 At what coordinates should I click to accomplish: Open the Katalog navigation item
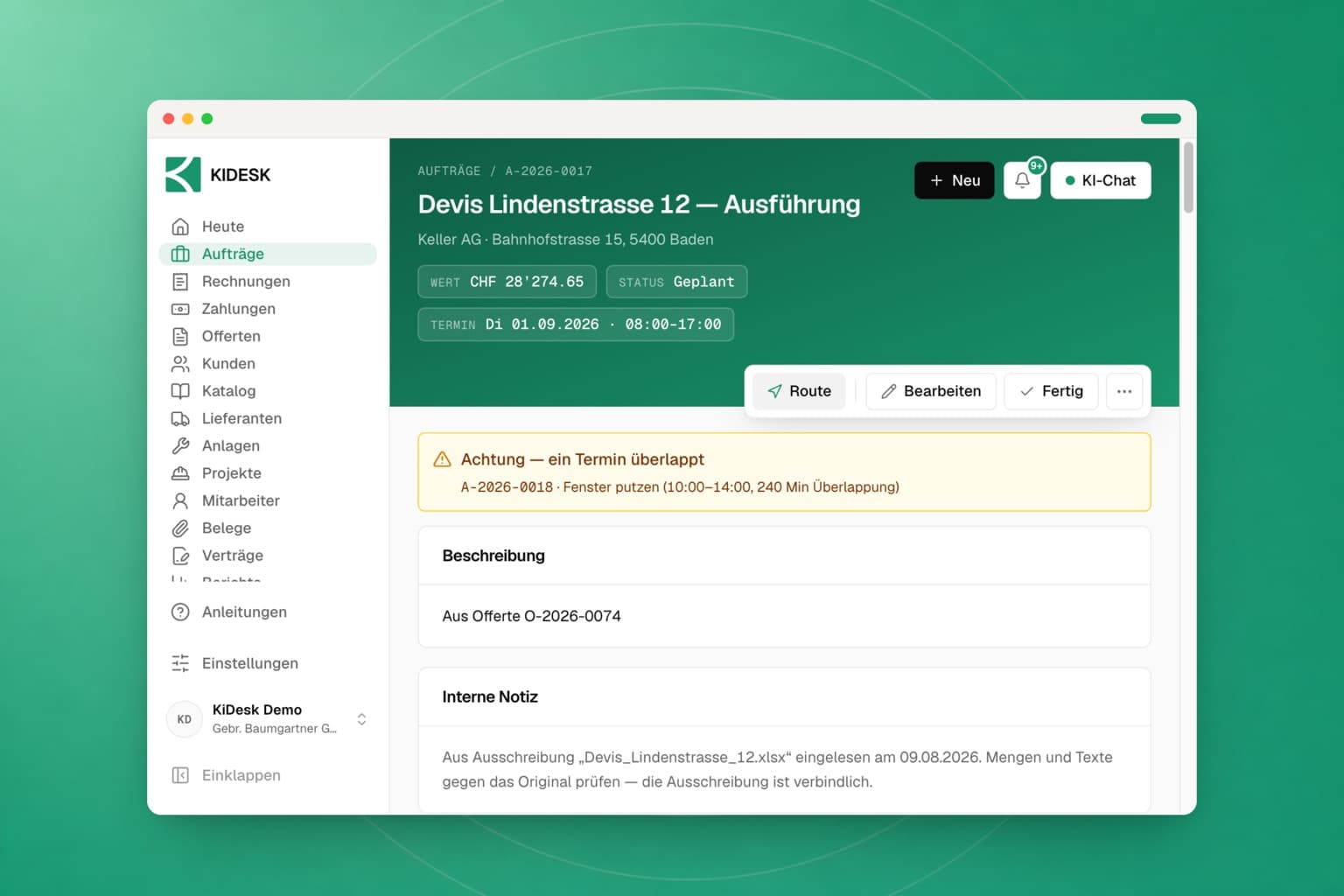pos(268,391)
